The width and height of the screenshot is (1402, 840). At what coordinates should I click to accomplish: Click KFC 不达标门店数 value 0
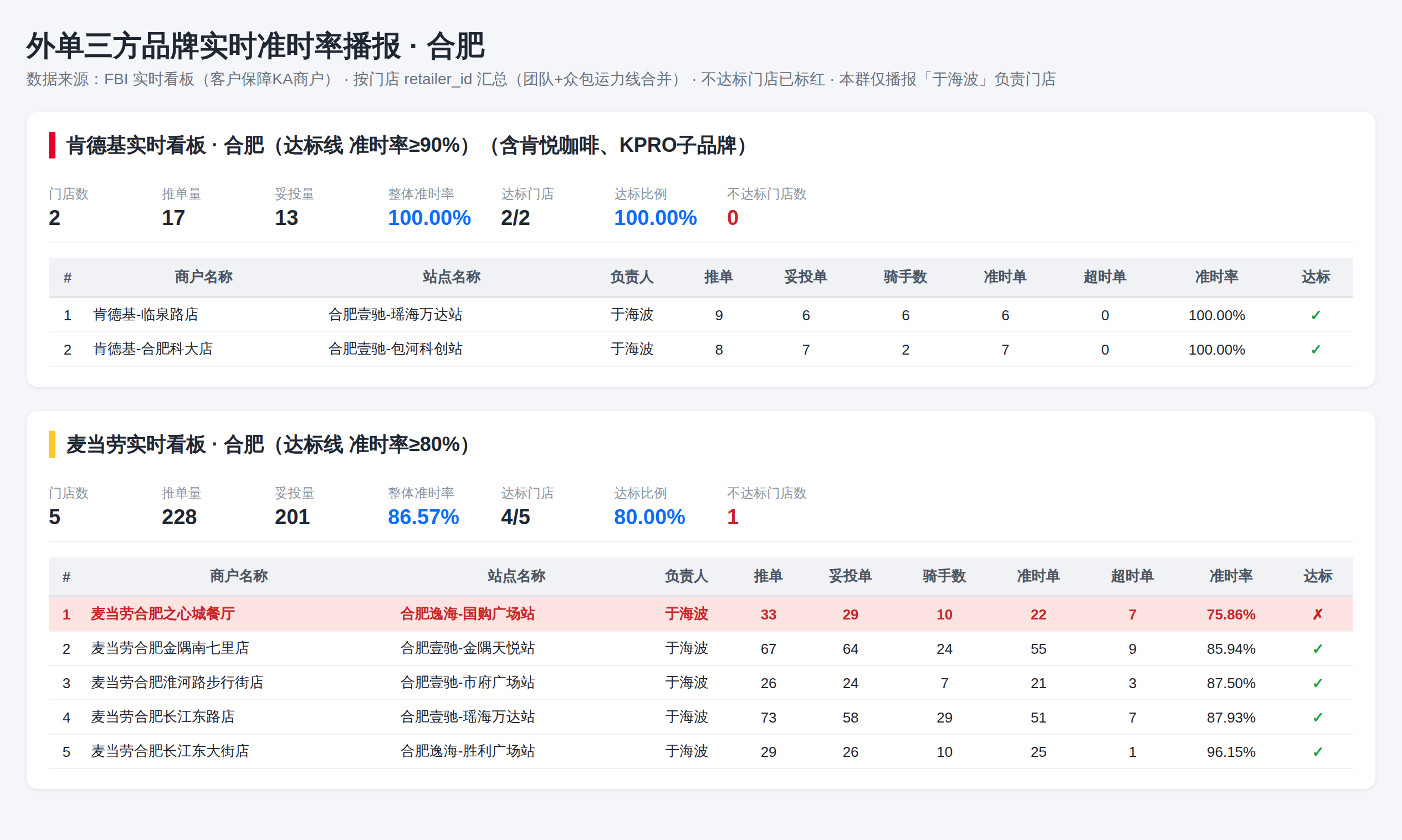click(x=733, y=218)
